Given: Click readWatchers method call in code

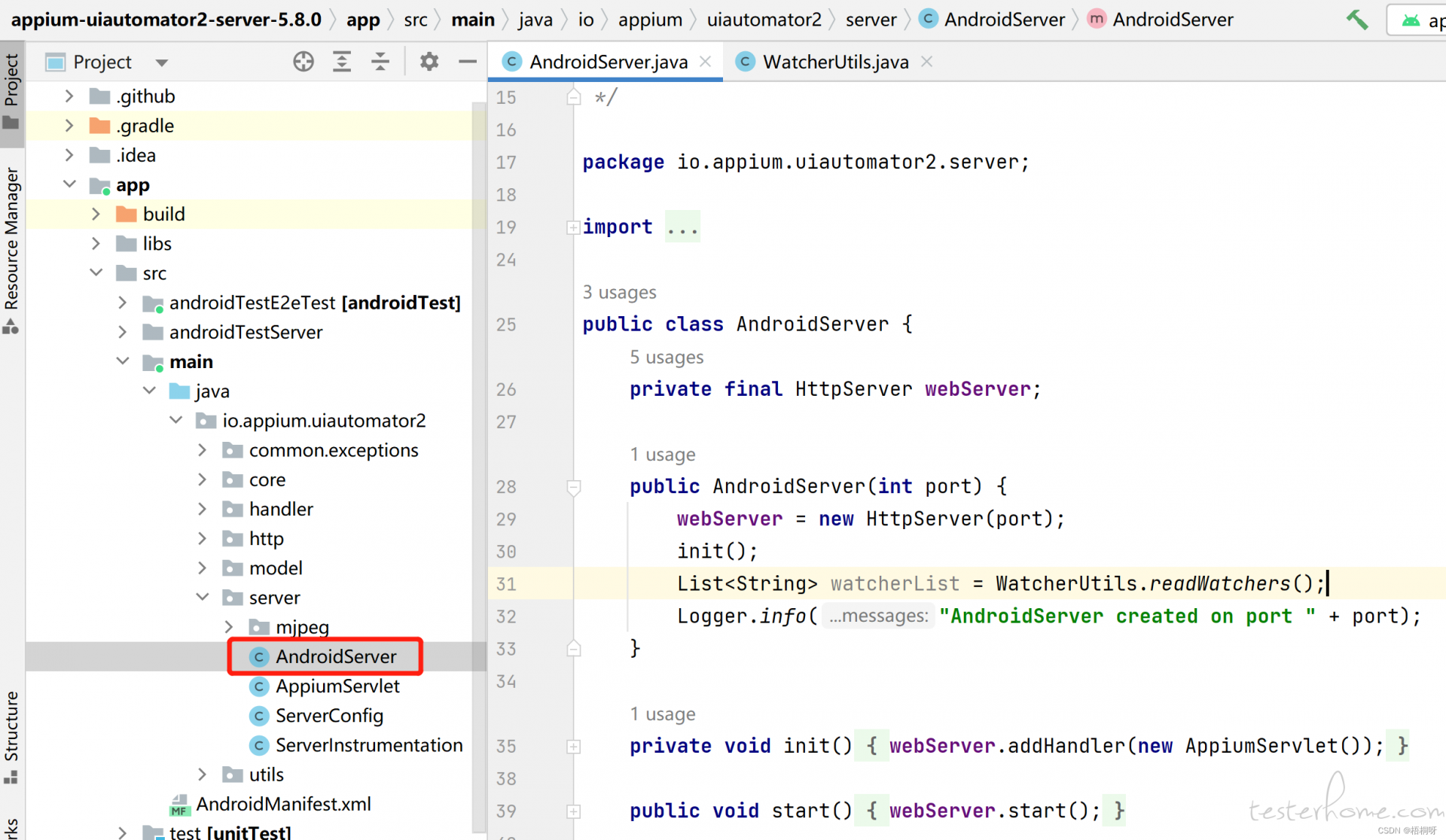Looking at the screenshot, I should tap(1219, 583).
